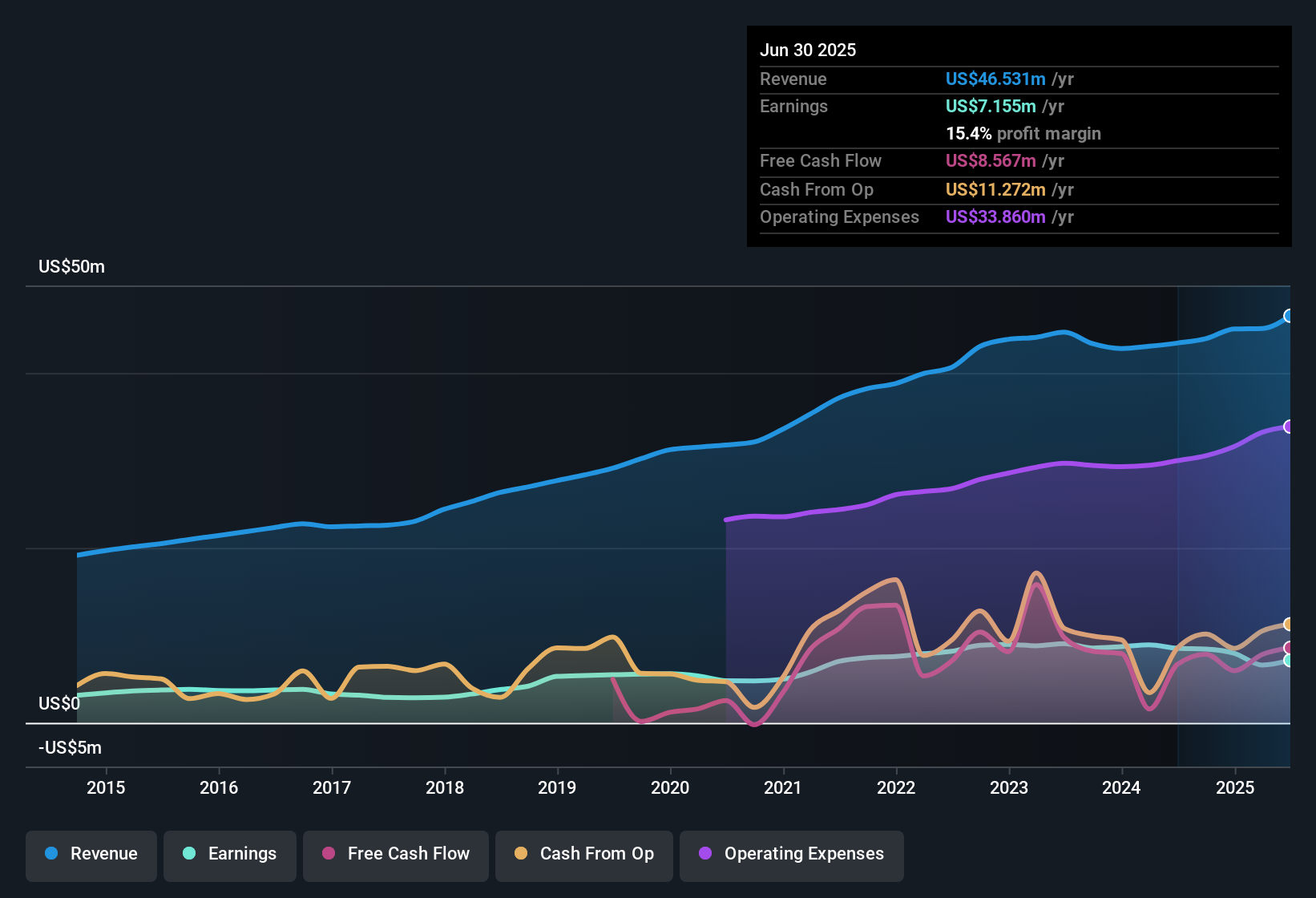Click the 15.4% profit margin text
Image resolution: width=1316 pixels, height=898 pixels.
tap(1023, 134)
